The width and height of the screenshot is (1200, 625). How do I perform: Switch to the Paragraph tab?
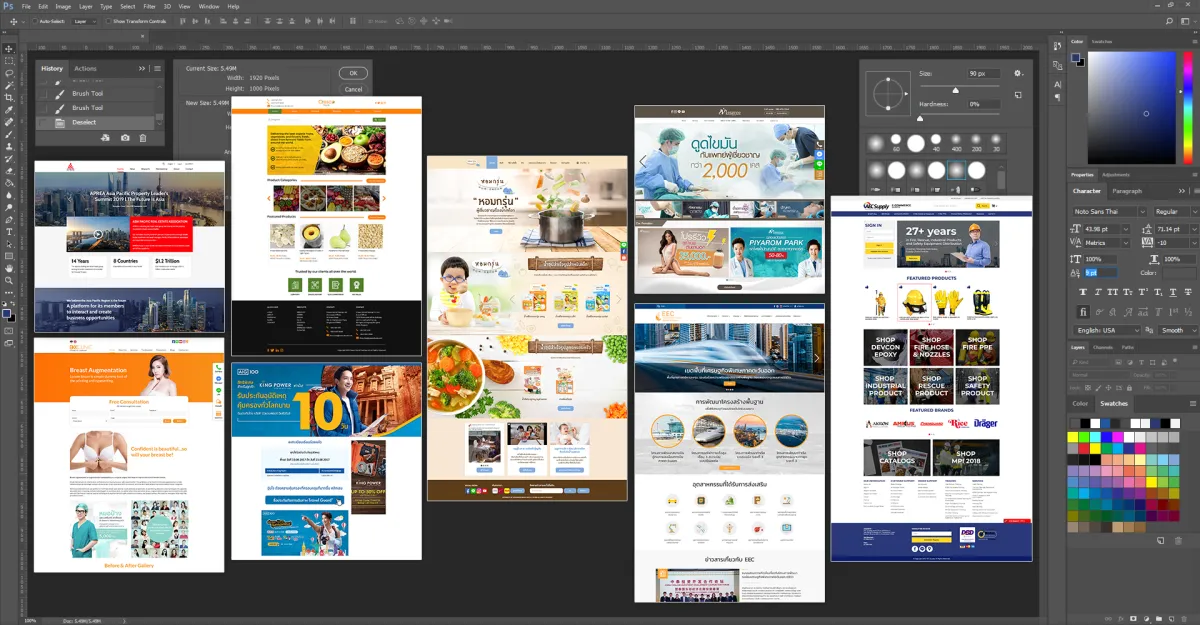click(1127, 191)
